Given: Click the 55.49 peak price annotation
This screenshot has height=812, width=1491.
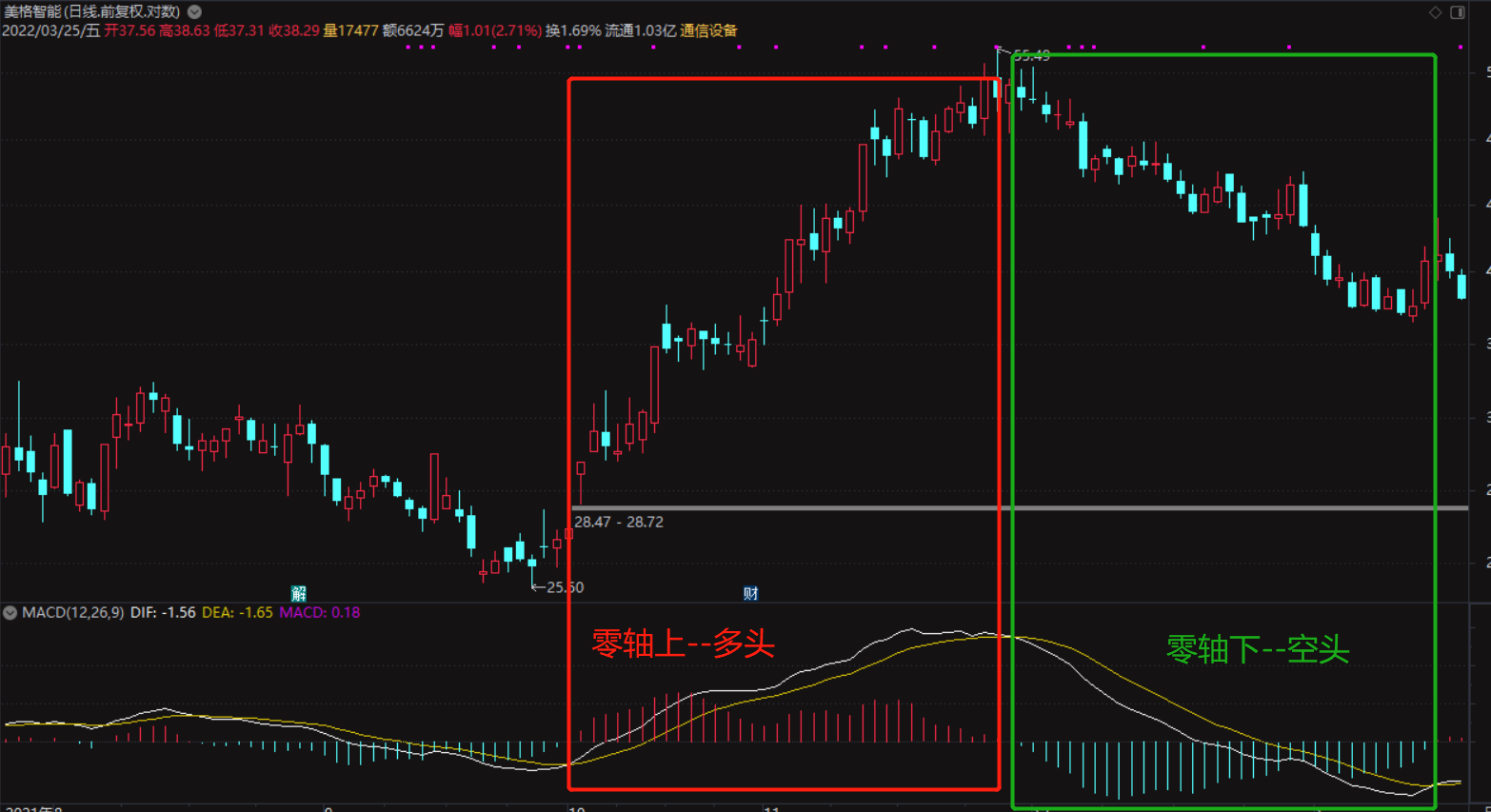Looking at the screenshot, I should 1032,56.
